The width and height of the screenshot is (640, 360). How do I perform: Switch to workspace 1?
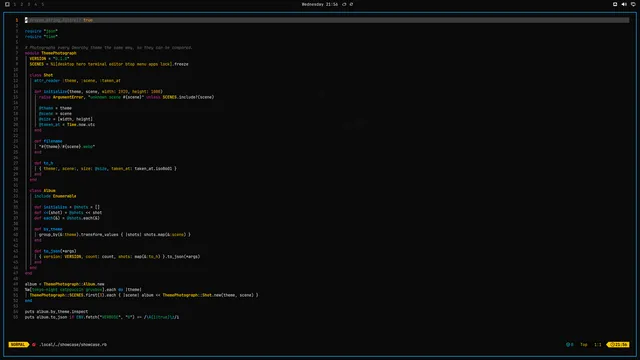15,4
